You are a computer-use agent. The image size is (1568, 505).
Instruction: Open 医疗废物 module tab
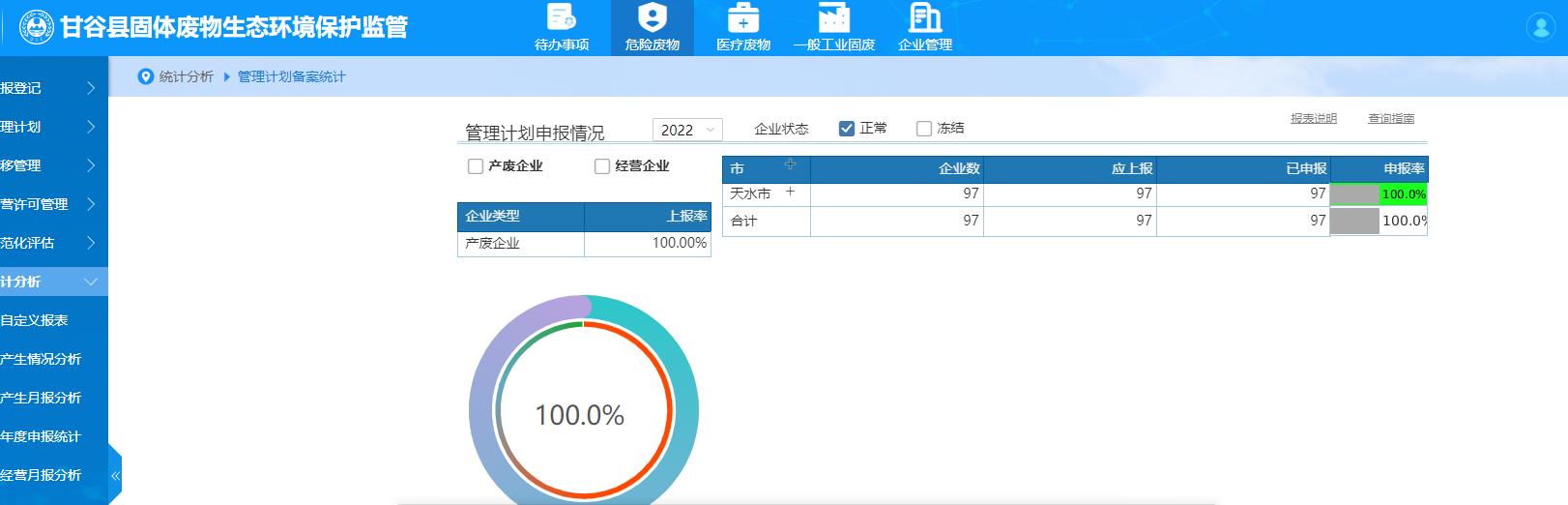(743, 27)
